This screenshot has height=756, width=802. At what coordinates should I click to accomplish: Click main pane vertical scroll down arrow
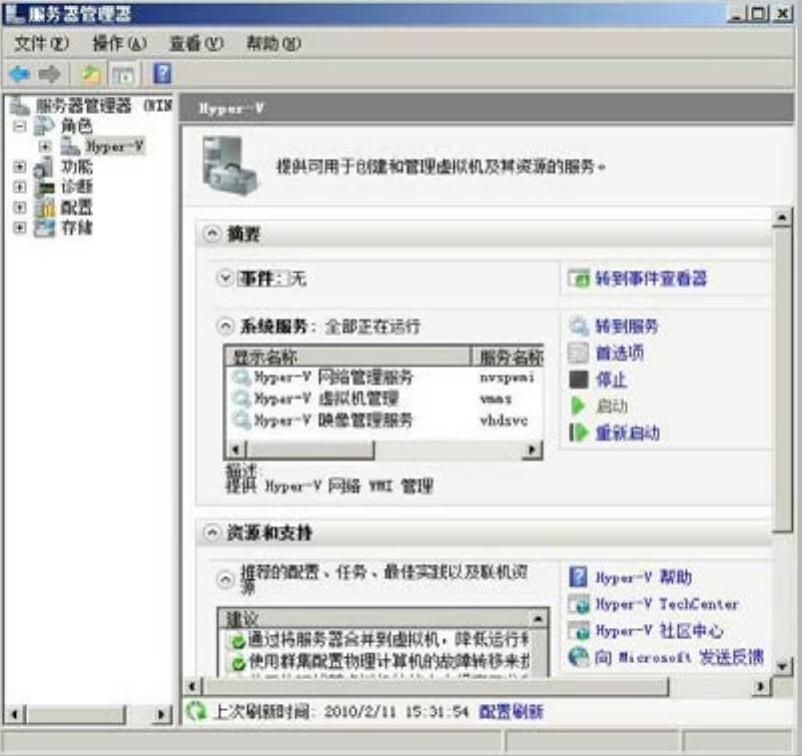point(782,666)
